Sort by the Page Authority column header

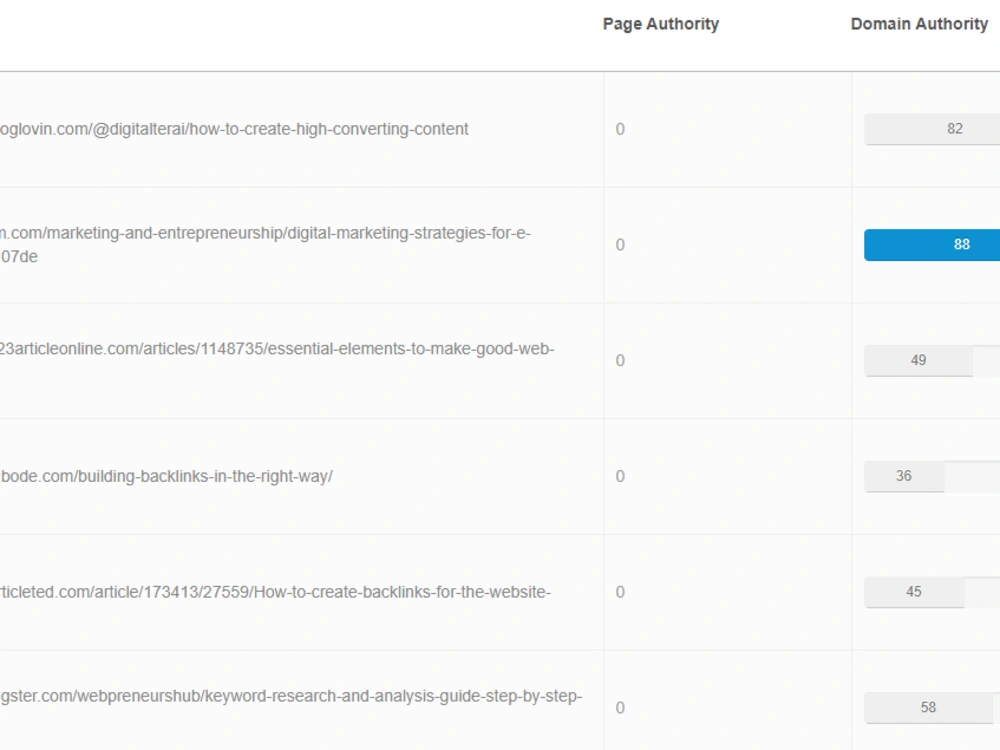coord(661,24)
